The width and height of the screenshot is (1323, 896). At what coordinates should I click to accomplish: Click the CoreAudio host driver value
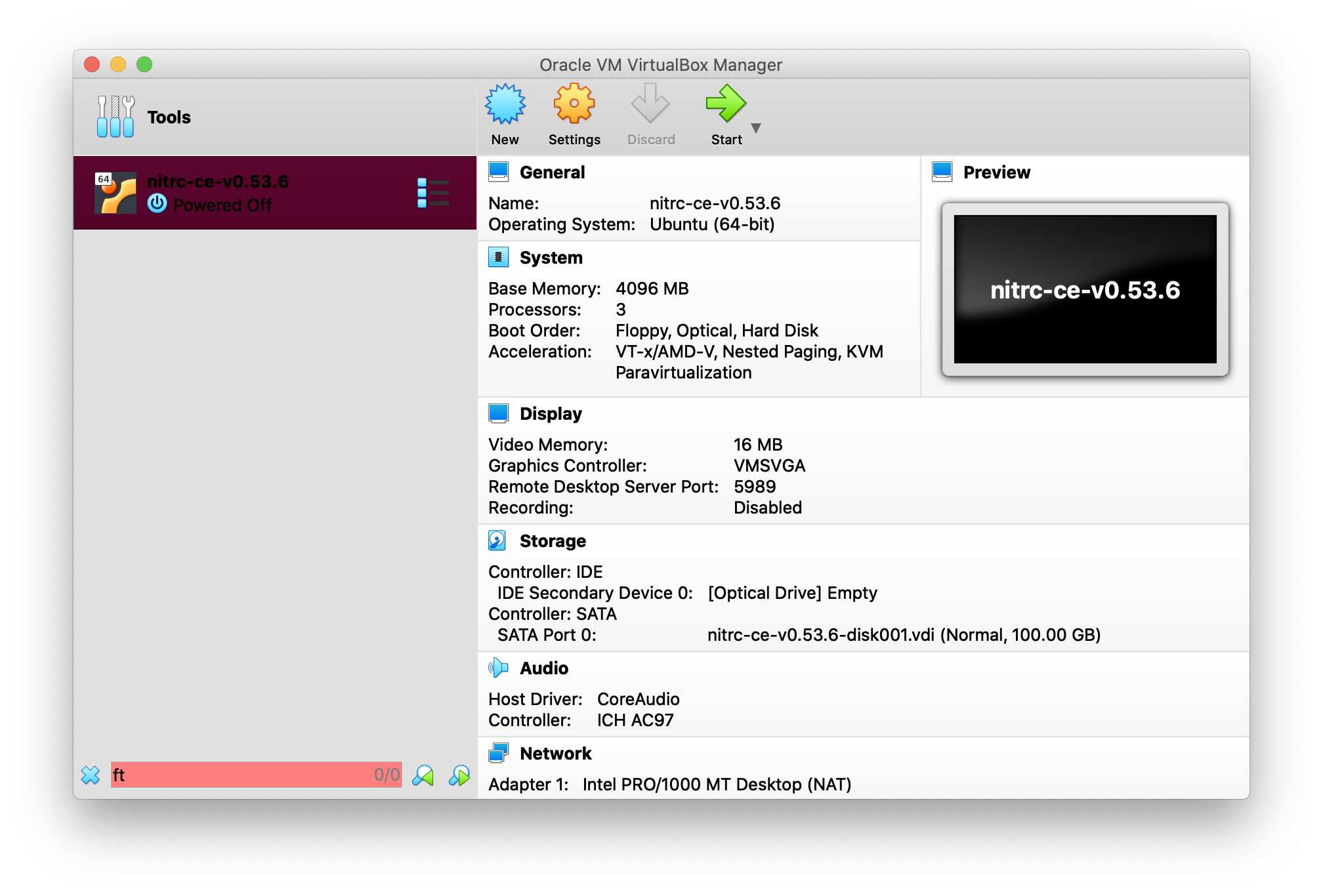(x=638, y=699)
